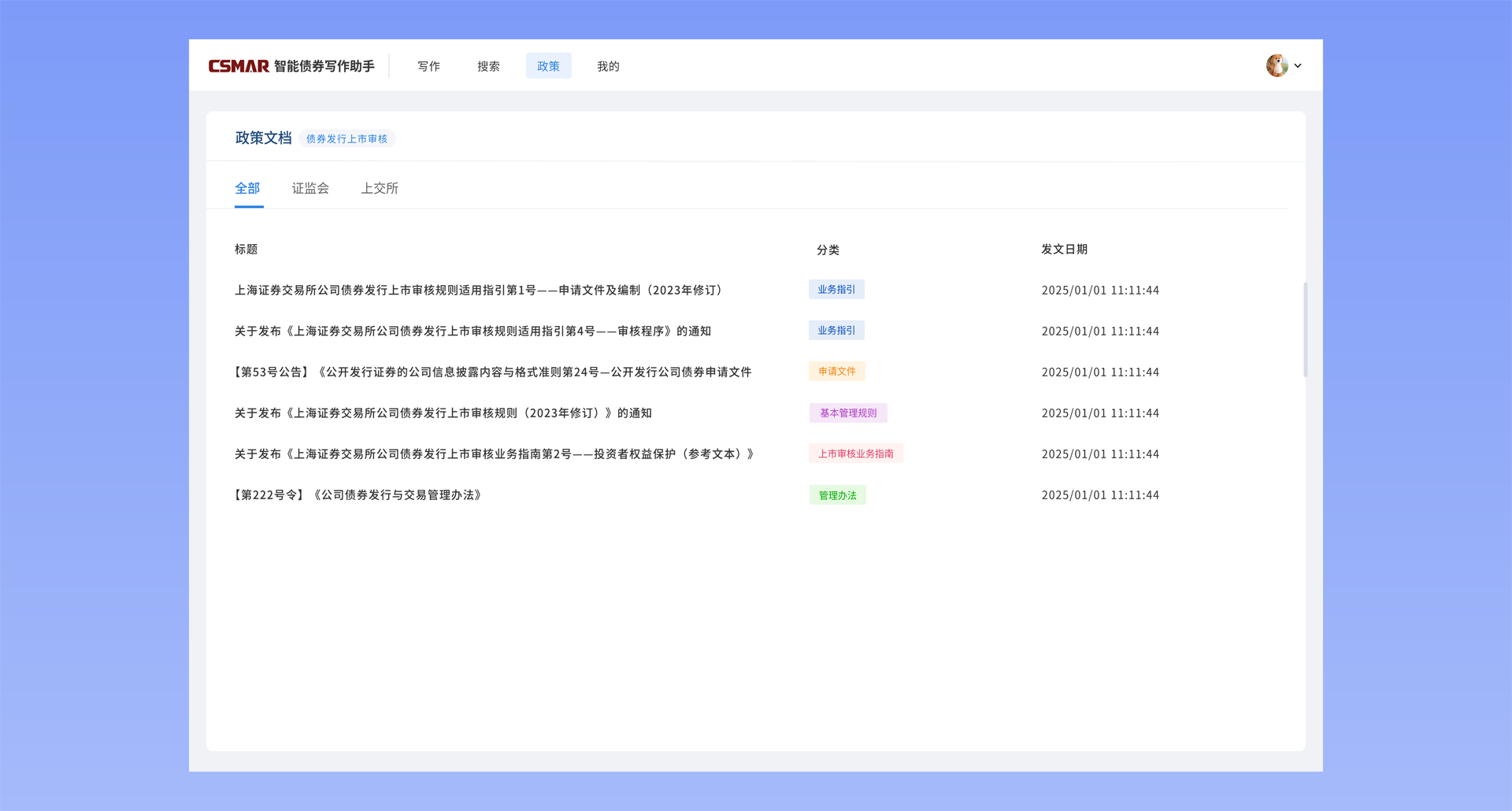Go to the 搜索 navigation item
1512x811 pixels.
pyautogui.click(x=488, y=66)
